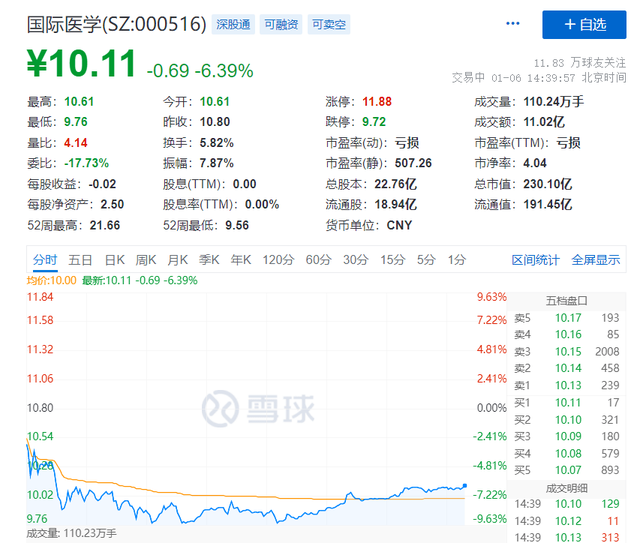Click the latest price dot on chart
The image size is (640, 543).
click(464, 486)
